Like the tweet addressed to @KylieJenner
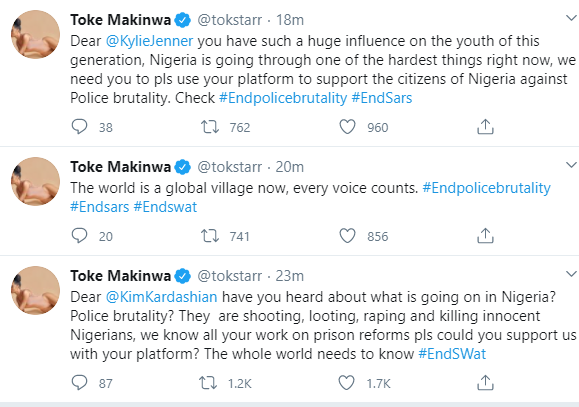Image resolution: width=579 pixels, height=407 pixels. coord(347,127)
